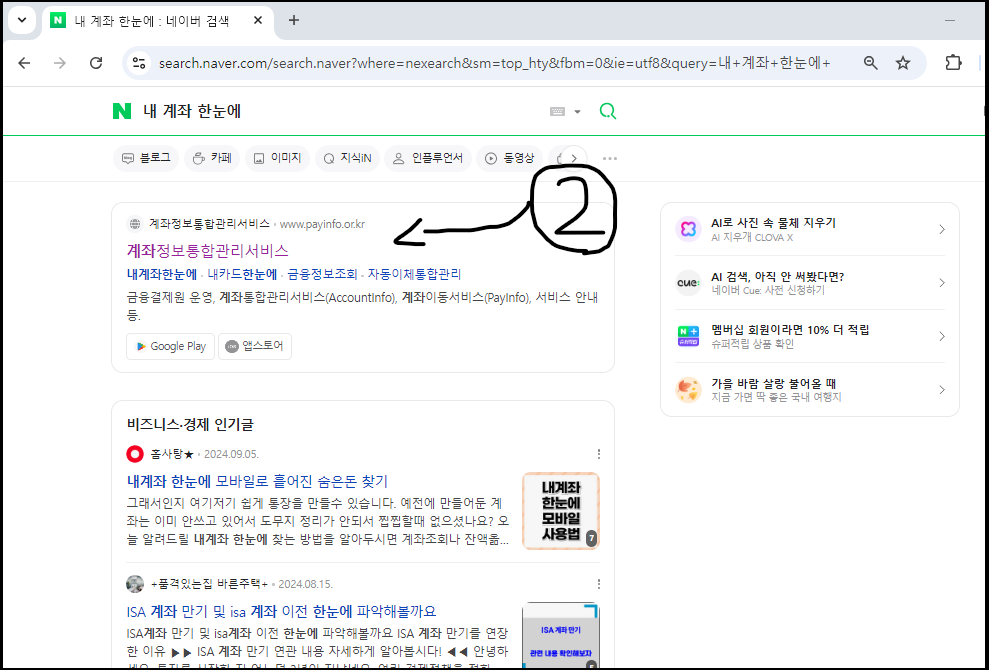Viewport: 989px width, 670px height.
Task: Show more tabs with the right chevron
Action: pos(574,158)
